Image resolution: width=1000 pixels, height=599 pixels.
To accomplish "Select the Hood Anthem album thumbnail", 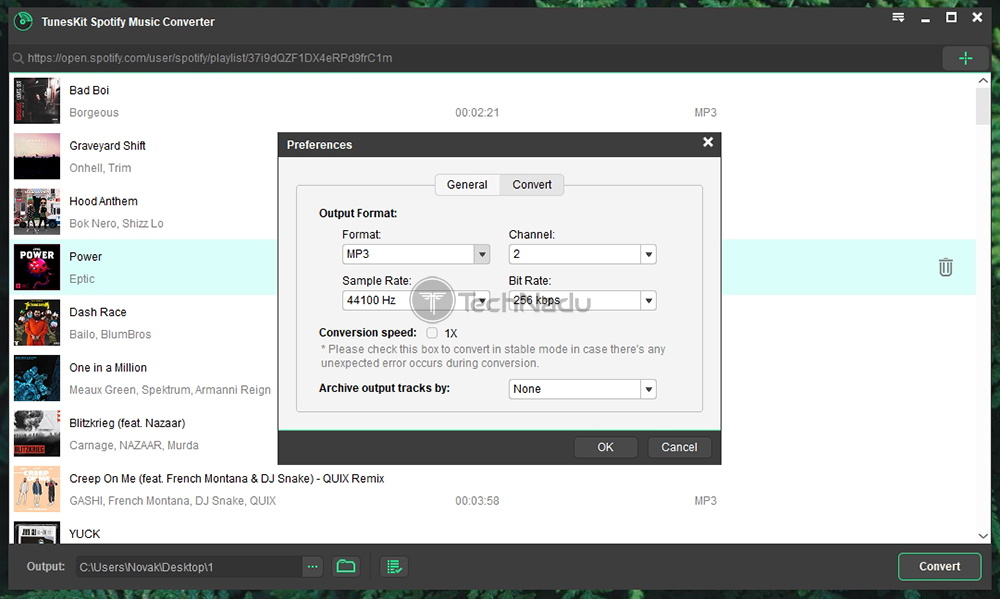I will [x=37, y=212].
